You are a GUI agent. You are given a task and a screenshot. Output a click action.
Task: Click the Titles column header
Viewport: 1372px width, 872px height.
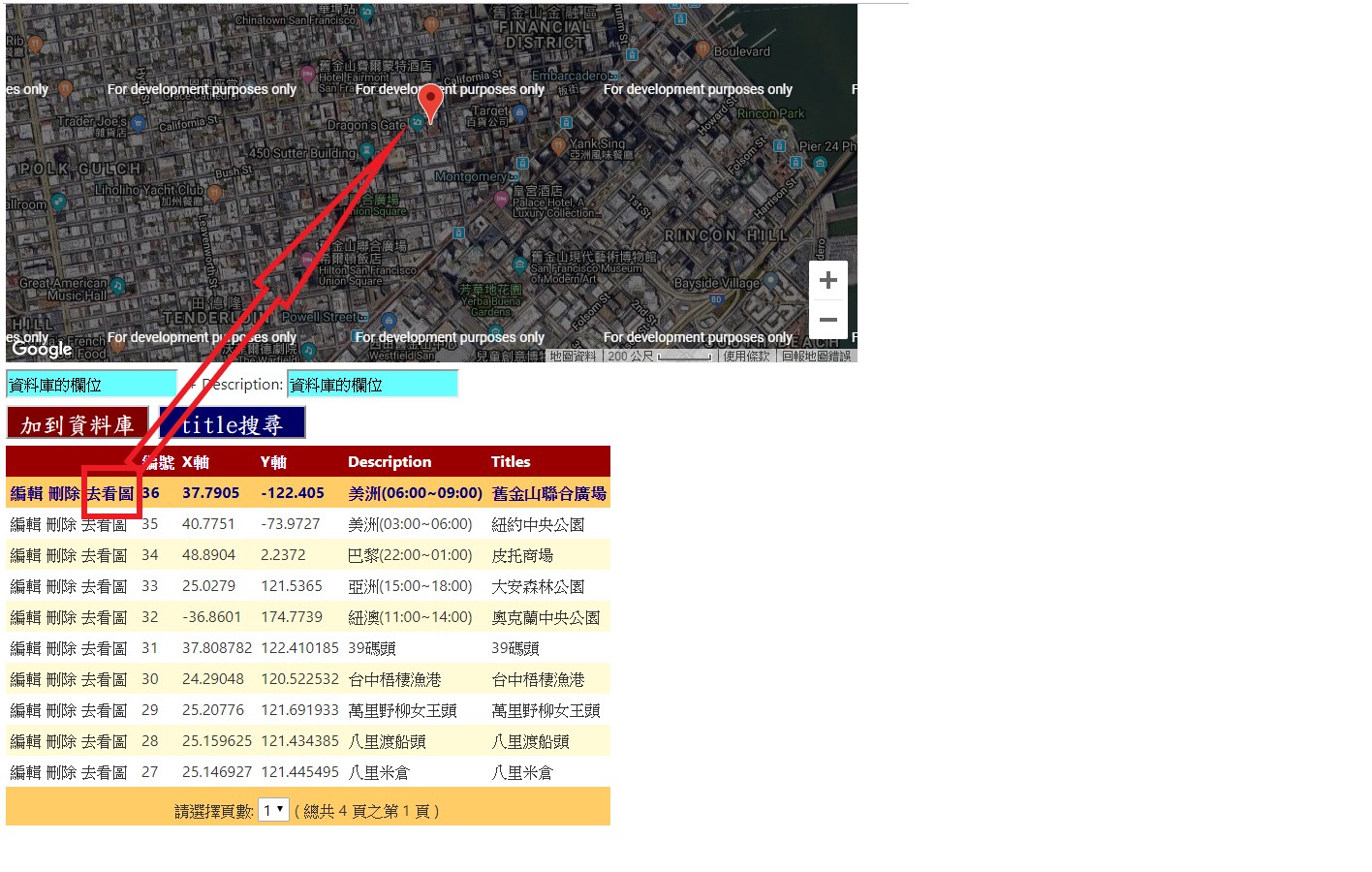pos(511,462)
